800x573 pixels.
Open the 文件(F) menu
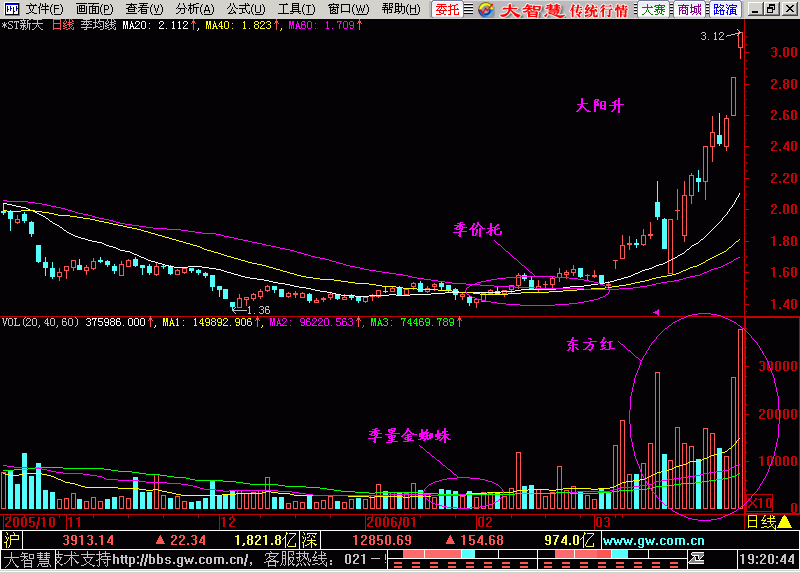(x=44, y=9)
